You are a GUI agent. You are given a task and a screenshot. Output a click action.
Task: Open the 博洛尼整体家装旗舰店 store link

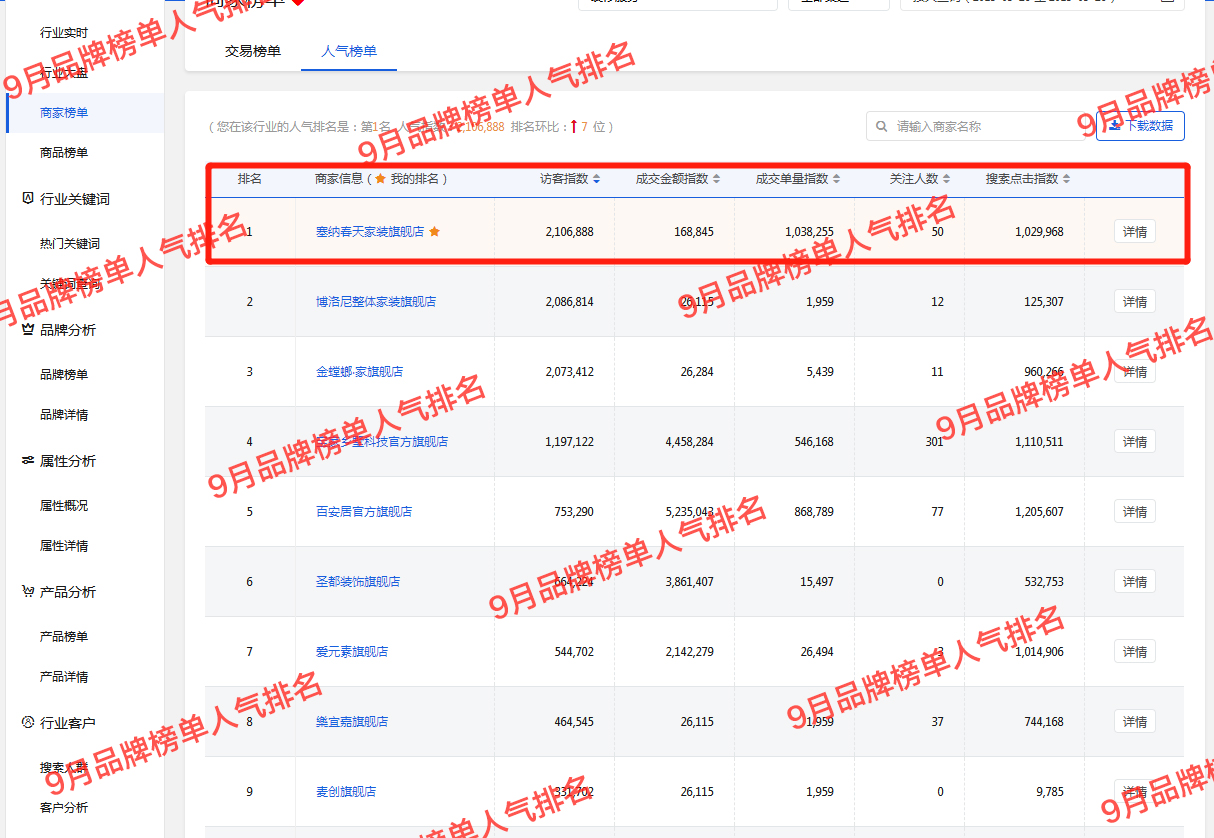(x=376, y=302)
